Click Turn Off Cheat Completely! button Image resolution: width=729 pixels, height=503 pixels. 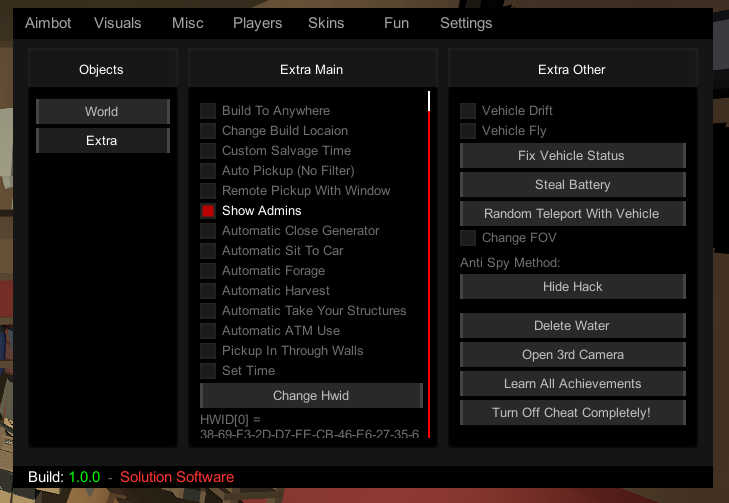point(573,412)
